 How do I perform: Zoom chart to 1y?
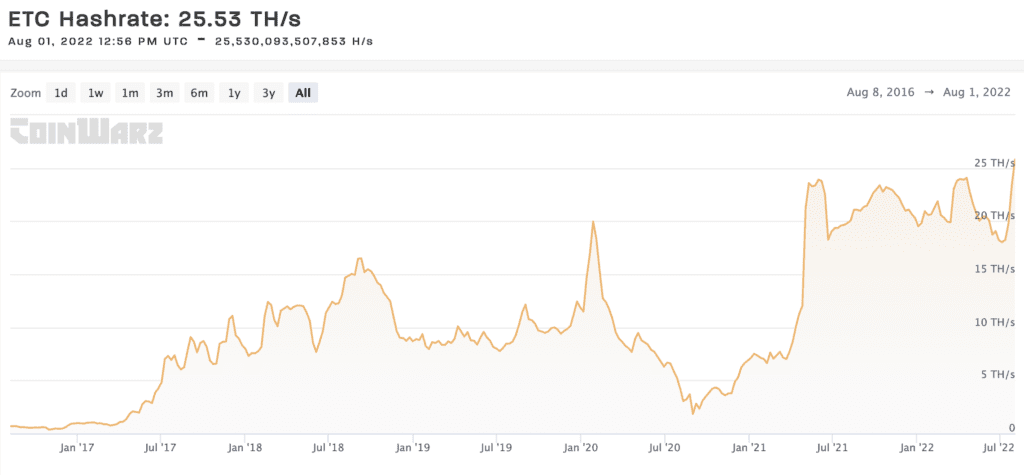pos(234,93)
